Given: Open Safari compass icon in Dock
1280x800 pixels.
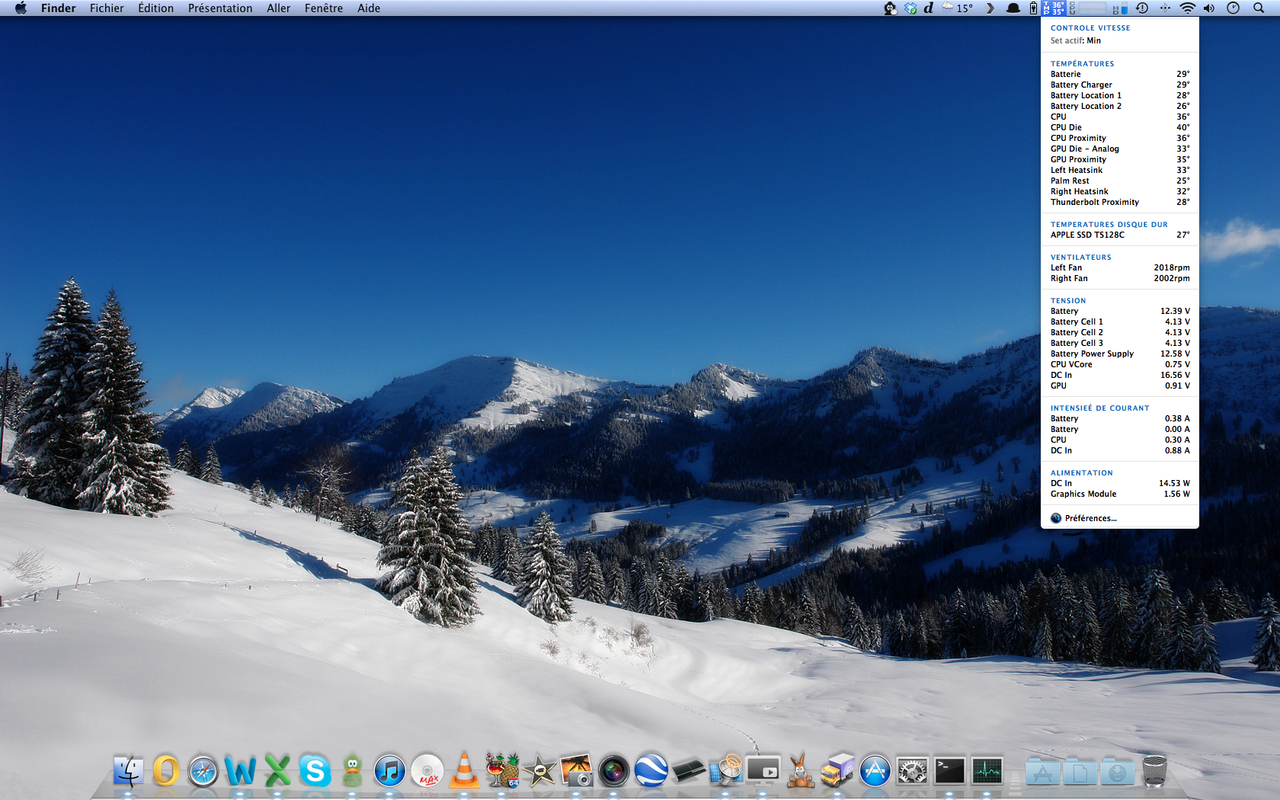Looking at the screenshot, I should tap(203, 770).
